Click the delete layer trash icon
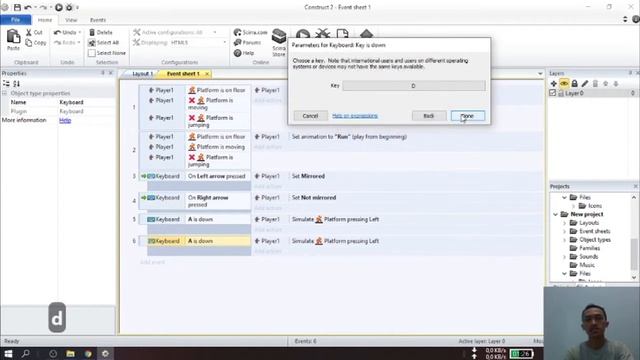This screenshot has height=360, width=640. [595, 83]
